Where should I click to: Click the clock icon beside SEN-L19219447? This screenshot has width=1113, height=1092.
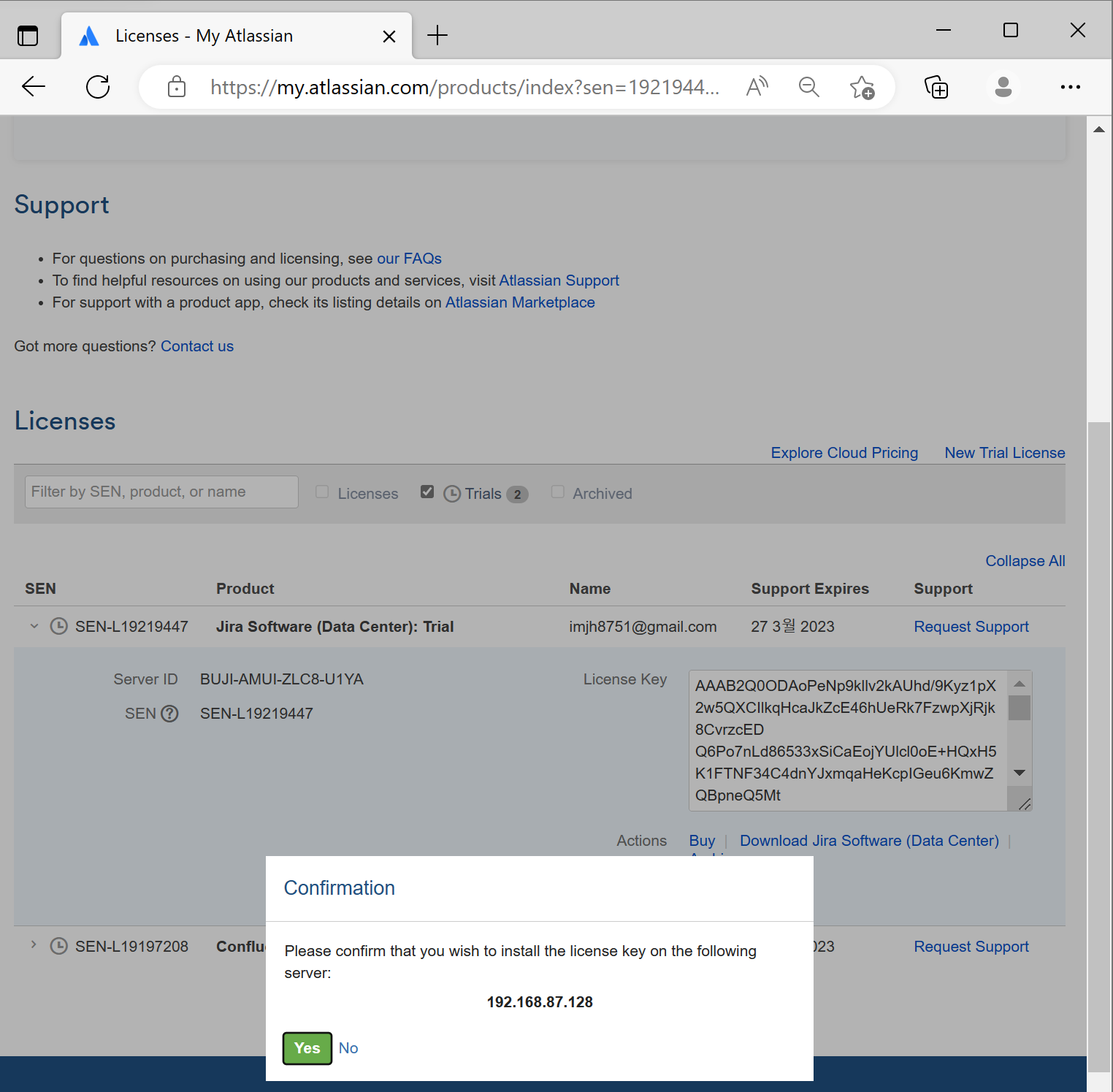coord(58,626)
